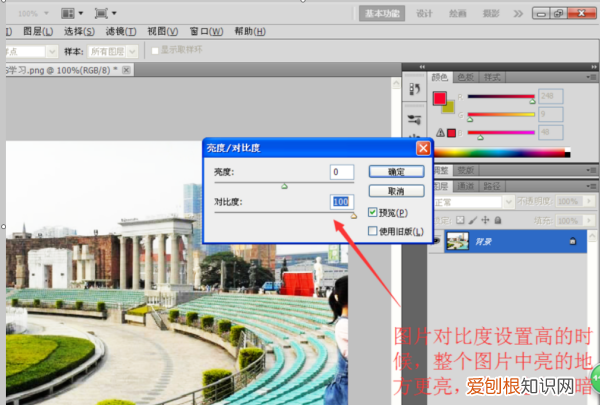Click the 亮度 value input field
This screenshot has width=600, height=405.
click(342, 172)
